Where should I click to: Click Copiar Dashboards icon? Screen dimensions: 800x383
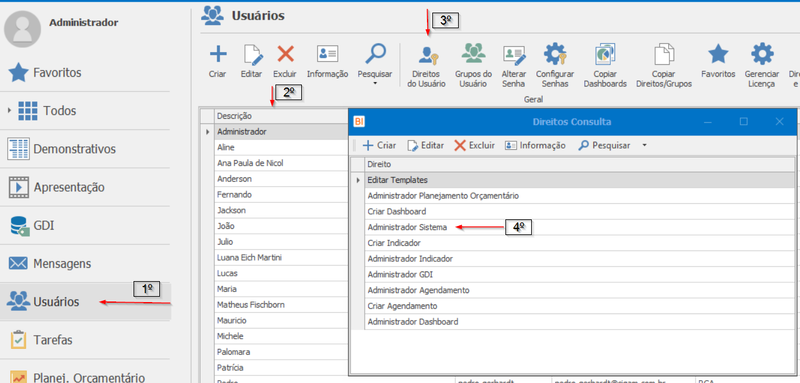[605, 54]
